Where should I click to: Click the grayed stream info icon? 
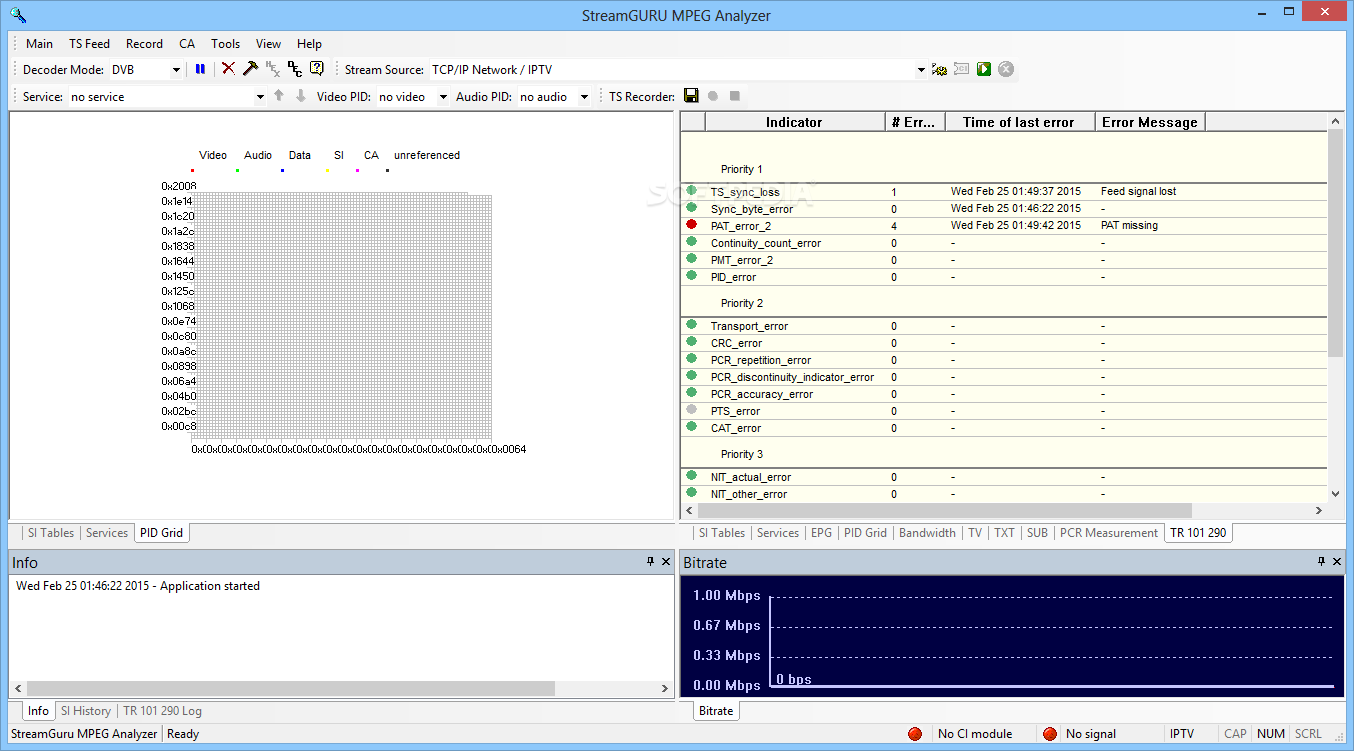[962, 69]
